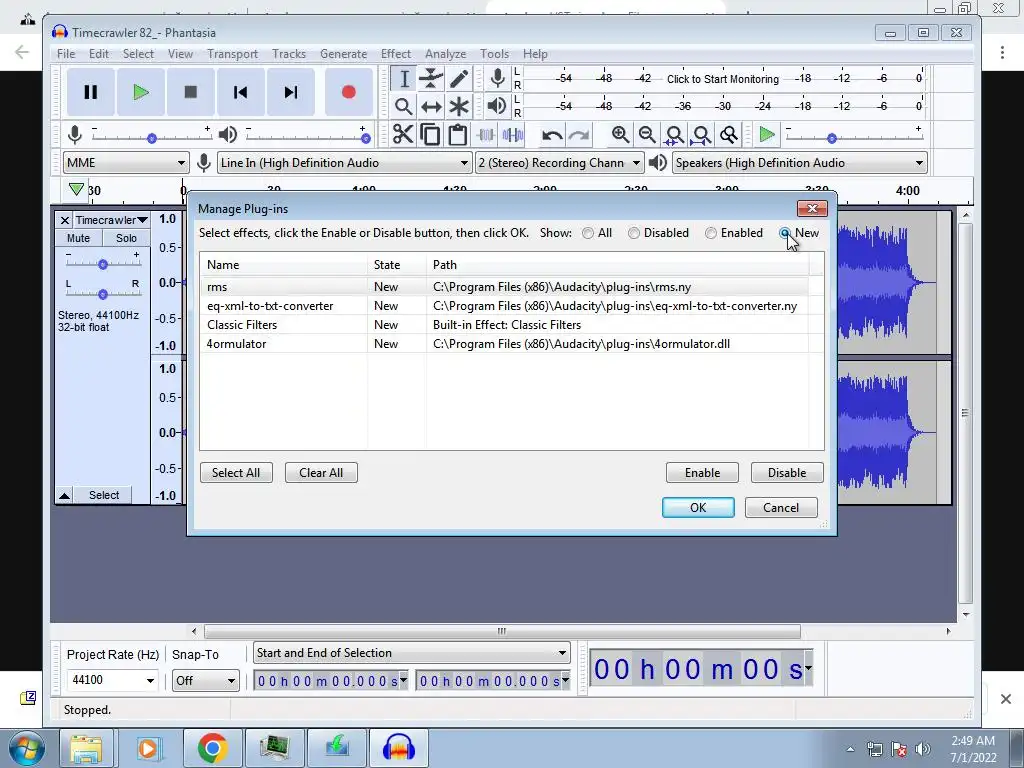Click Fit Project to Width icon

pyautogui.click(x=701, y=135)
